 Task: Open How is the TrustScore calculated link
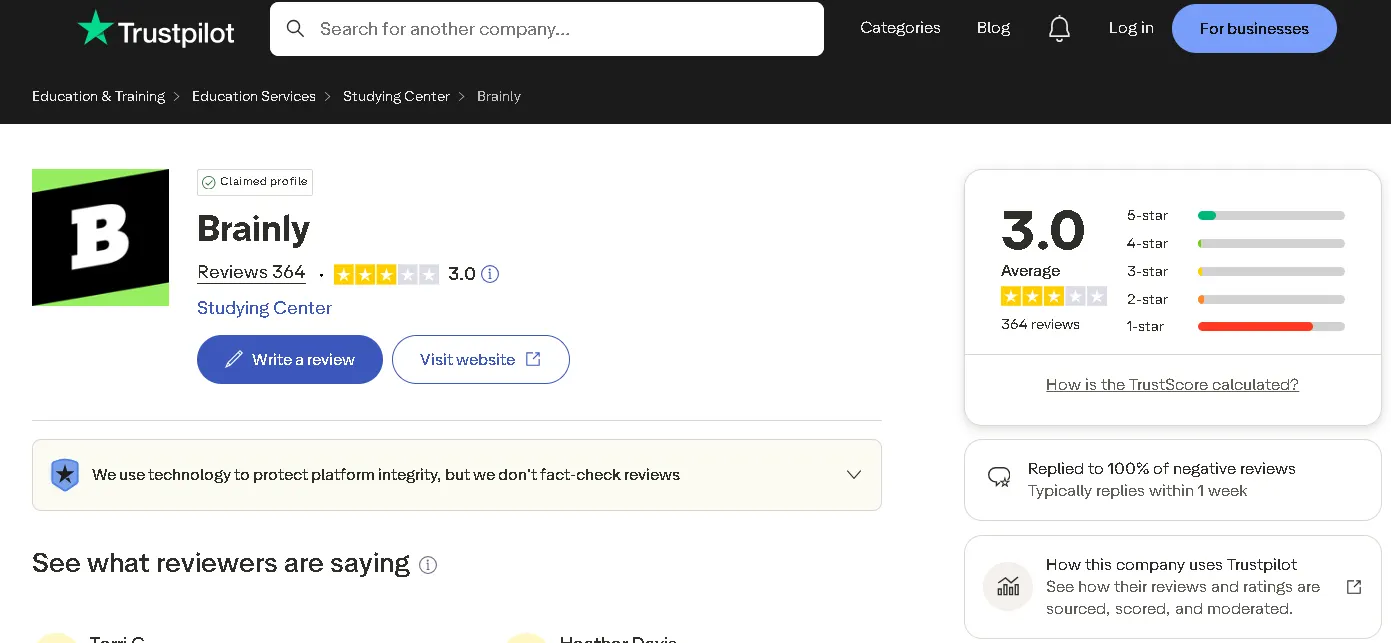pyautogui.click(x=1172, y=384)
